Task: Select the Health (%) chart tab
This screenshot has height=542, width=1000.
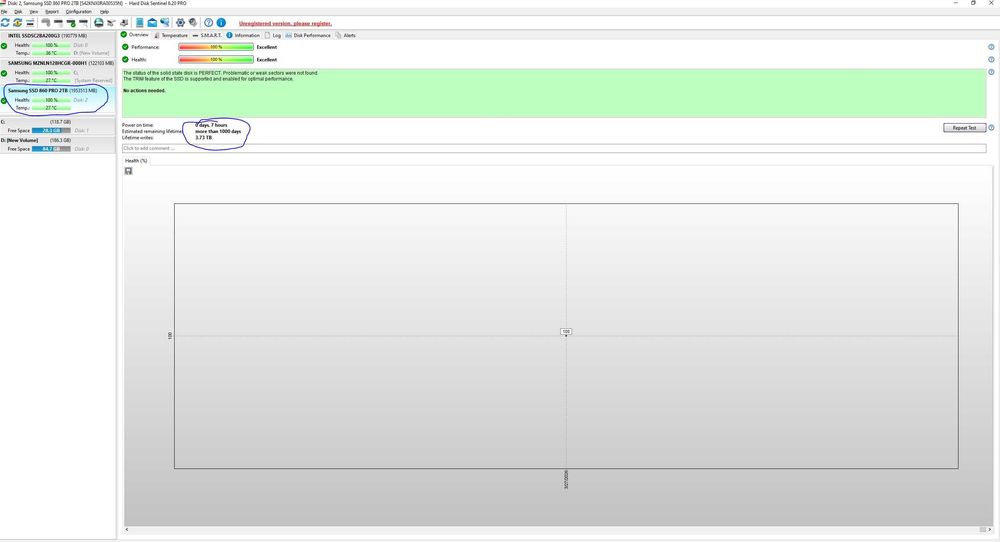Action: 136,161
